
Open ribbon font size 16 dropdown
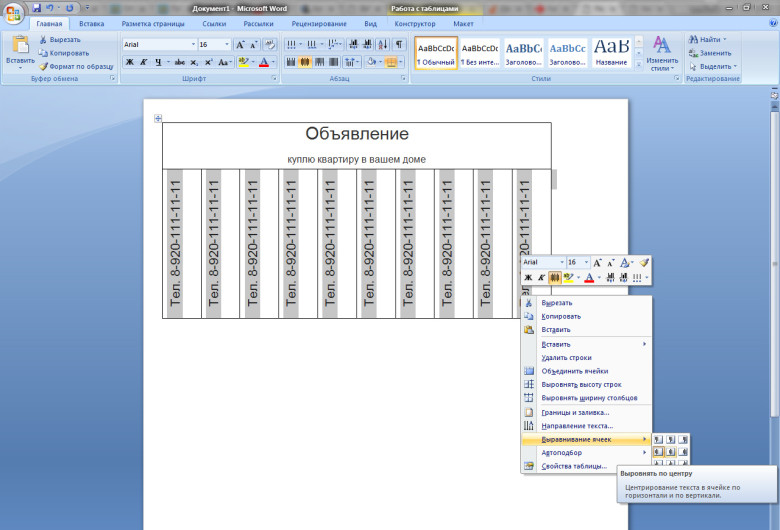(227, 45)
